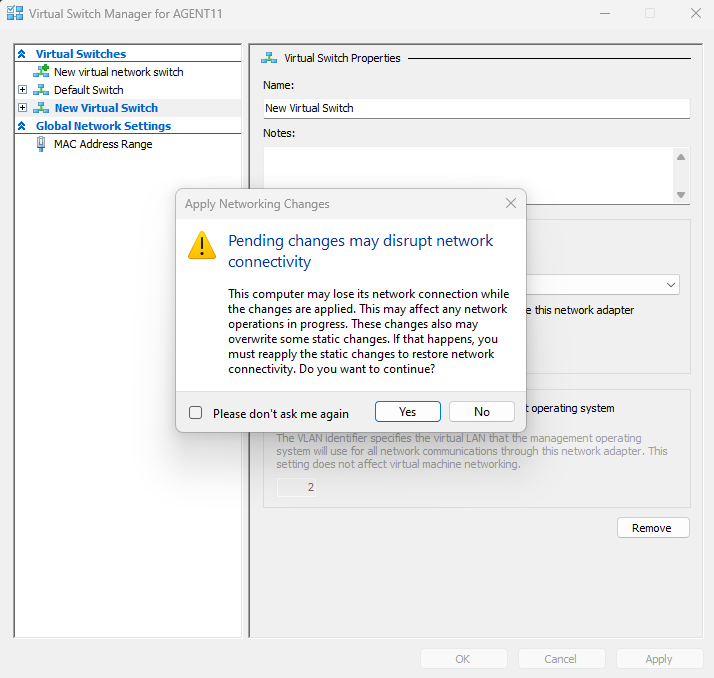Click the Name field containing New Virtual Switch

(476, 108)
